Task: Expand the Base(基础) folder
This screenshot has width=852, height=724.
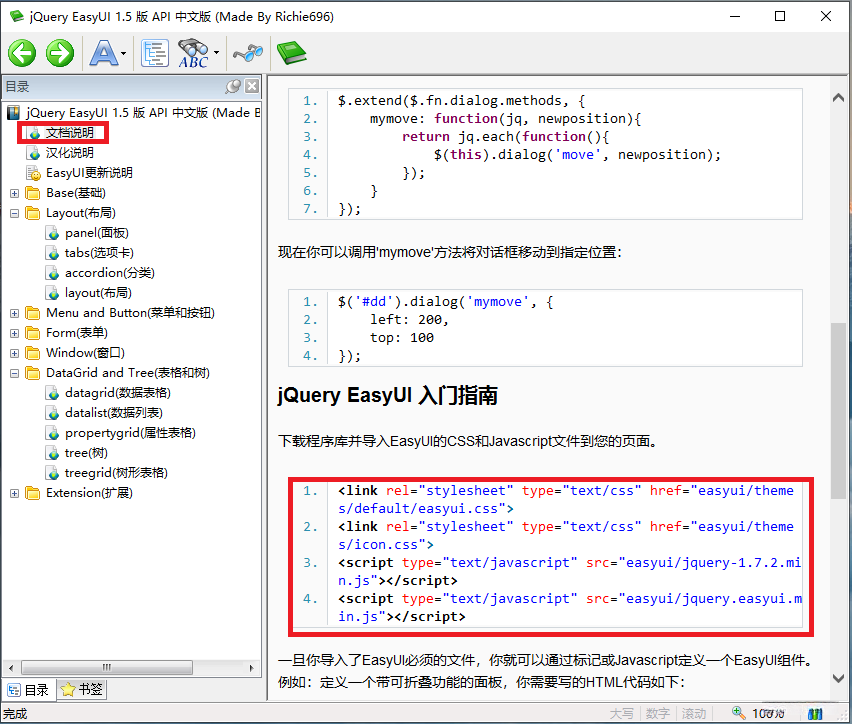Action: (15, 194)
